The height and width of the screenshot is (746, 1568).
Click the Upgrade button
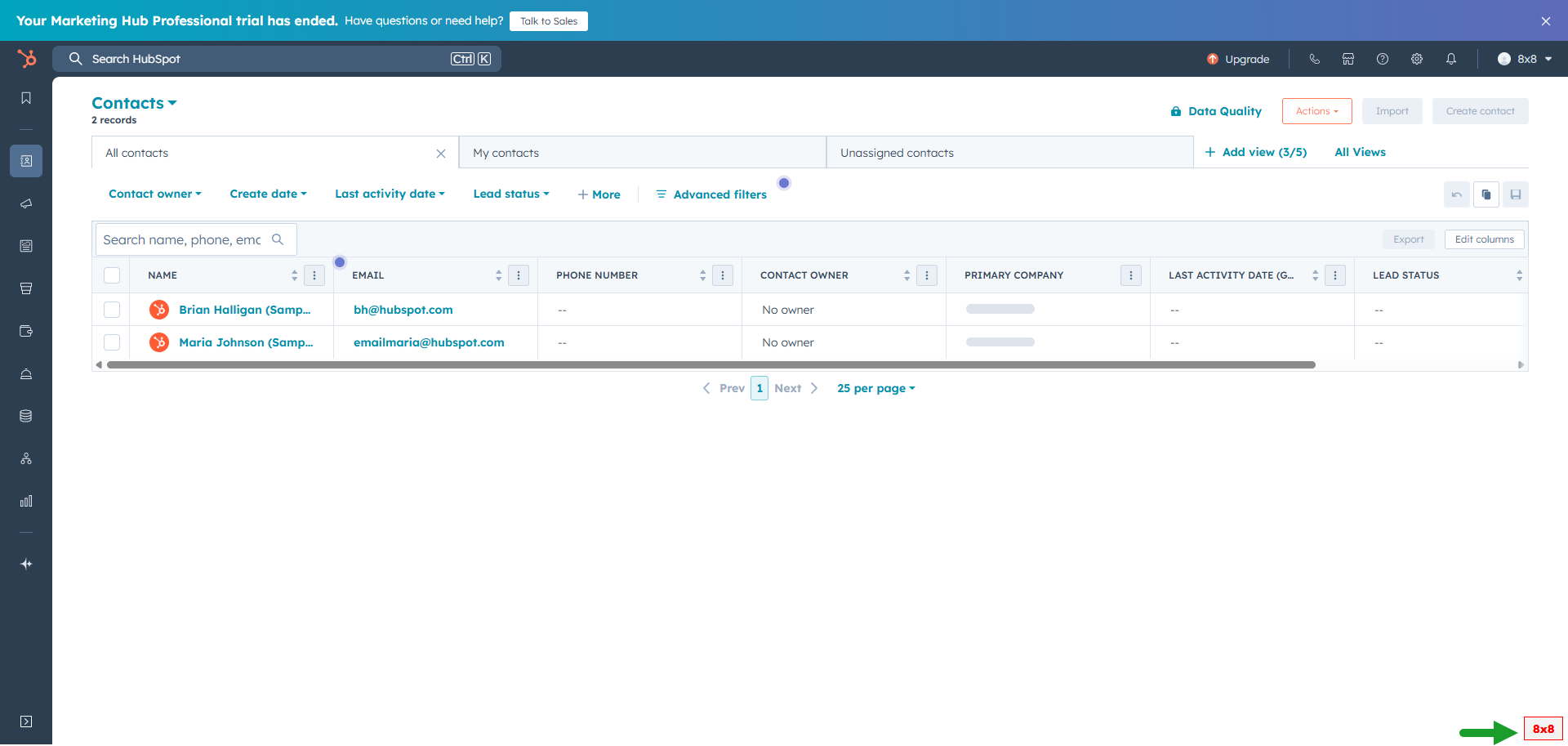pyautogui.click(x=1238, y=59)
